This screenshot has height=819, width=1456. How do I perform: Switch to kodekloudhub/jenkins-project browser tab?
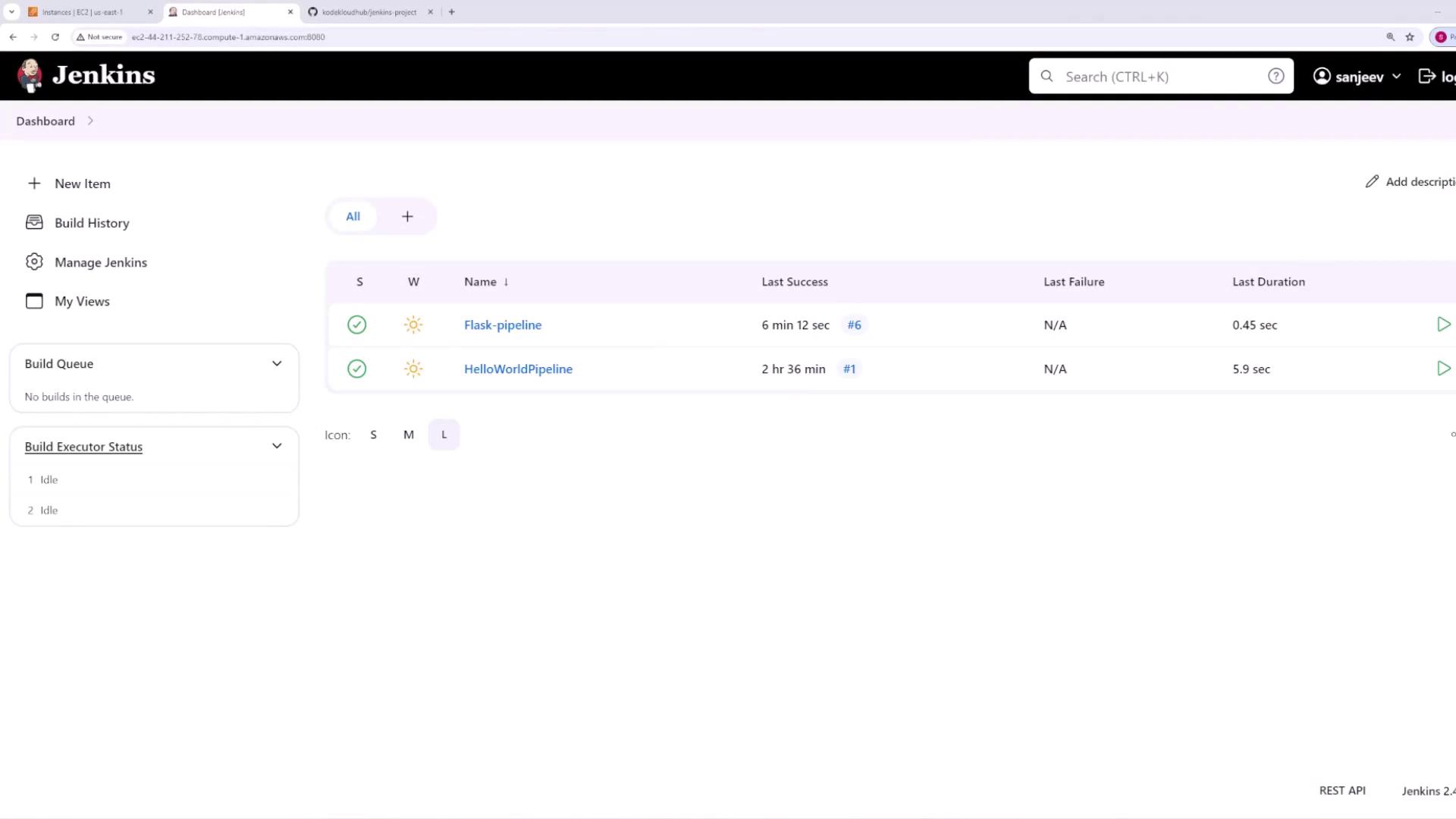tap(369, 12)
